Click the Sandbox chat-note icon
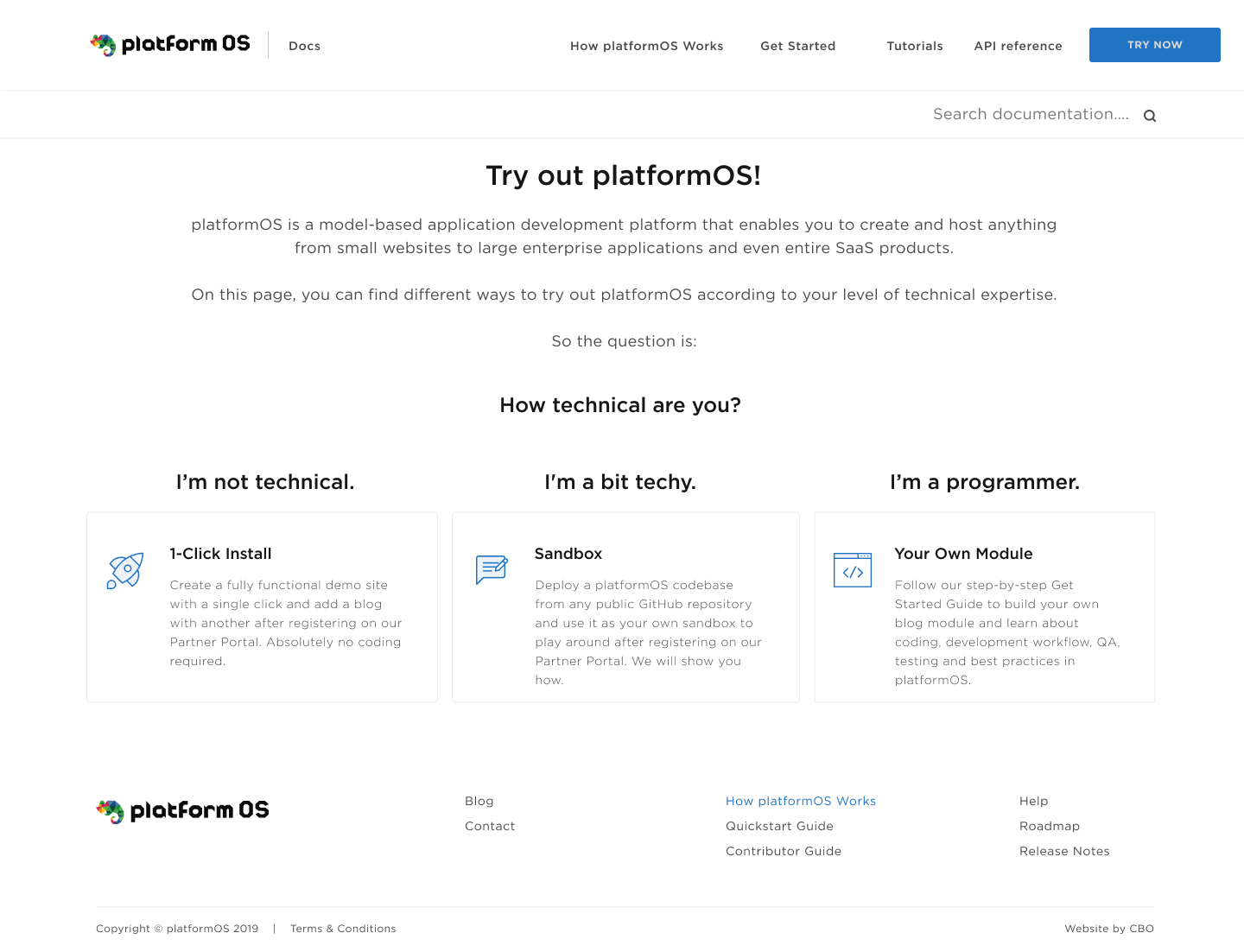The width and height of the screenshot is (1244, 952). 492,570
